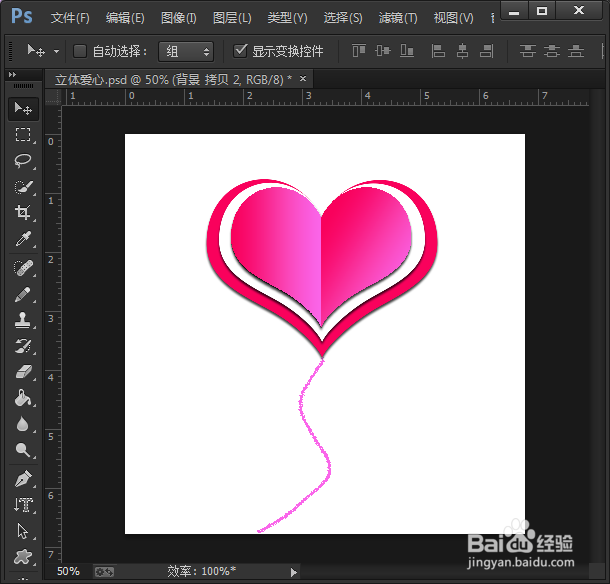The width and height of the screenshot is (610, 584).
Task: Select the Rectangular Marquee tool
Action: pos(23,135)
